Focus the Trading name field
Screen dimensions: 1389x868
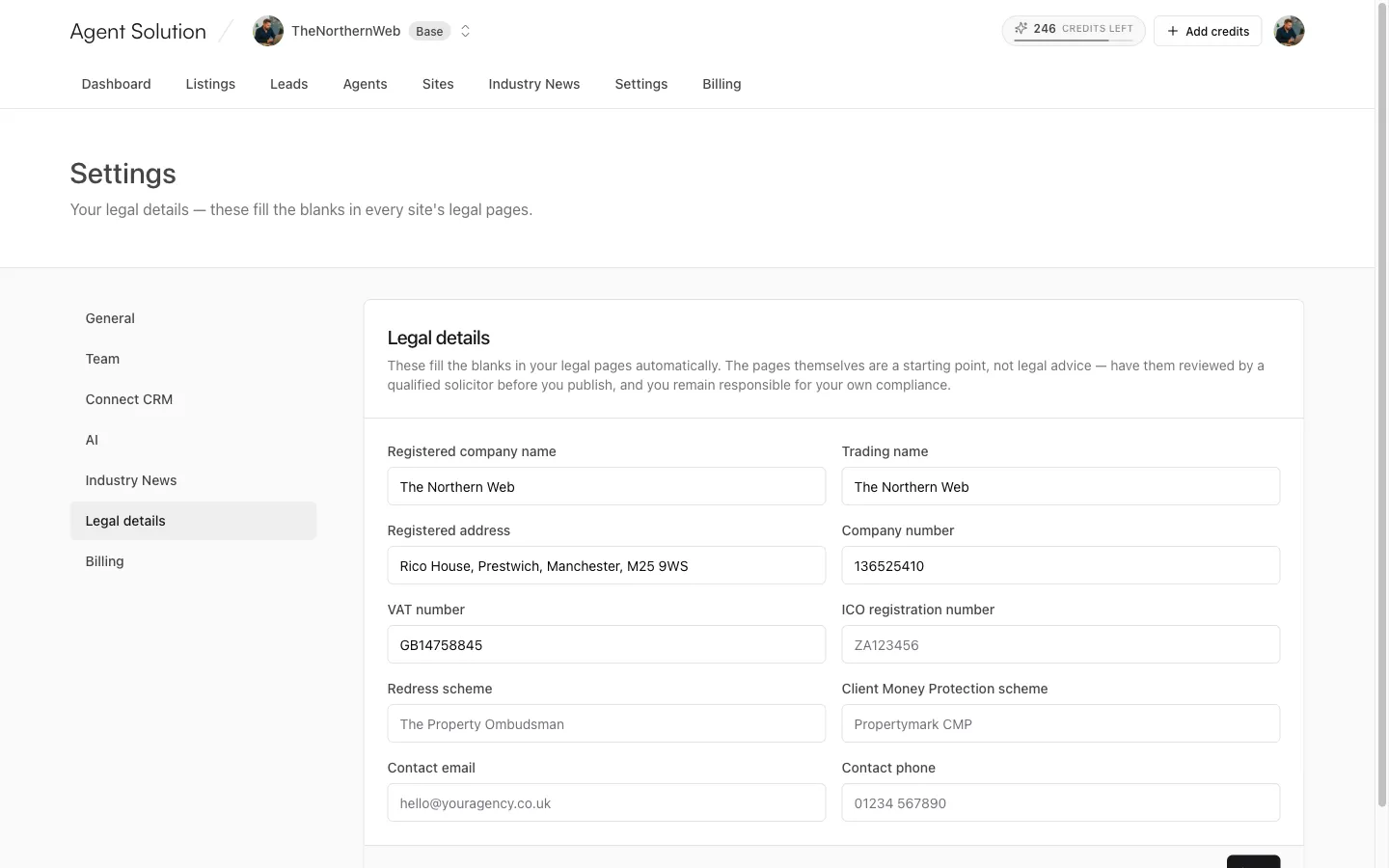tap(1061, 486)
